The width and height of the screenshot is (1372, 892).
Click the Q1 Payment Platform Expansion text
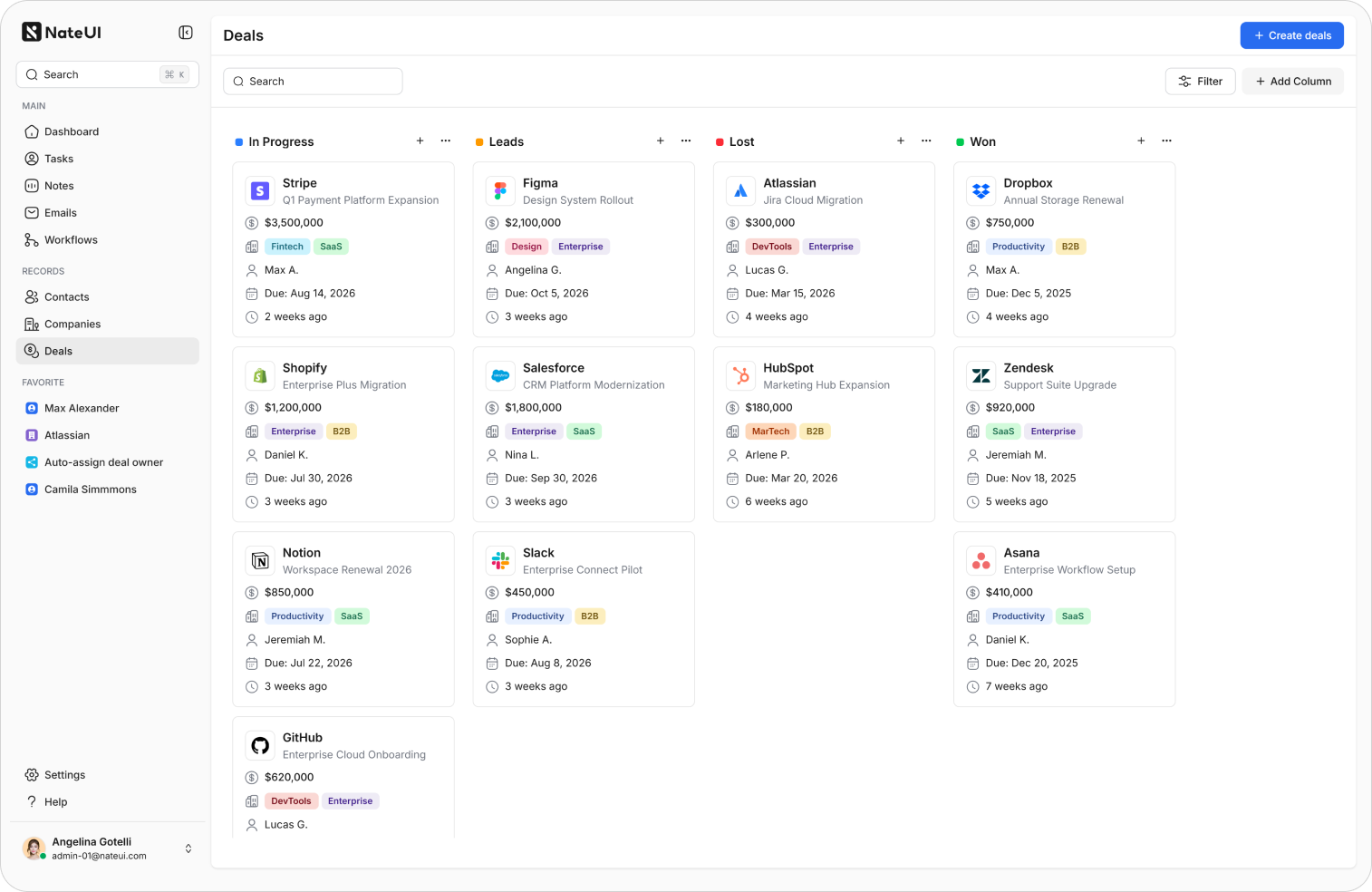point(361,200)
